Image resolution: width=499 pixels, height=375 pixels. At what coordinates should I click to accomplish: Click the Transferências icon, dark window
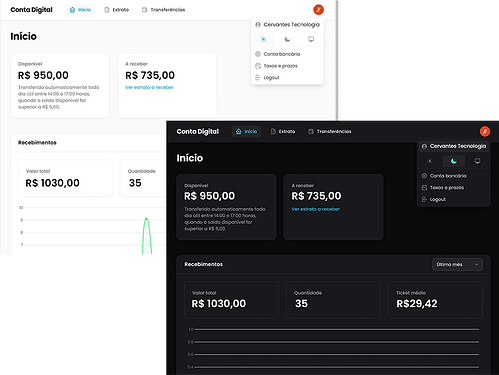coord(311,132)
